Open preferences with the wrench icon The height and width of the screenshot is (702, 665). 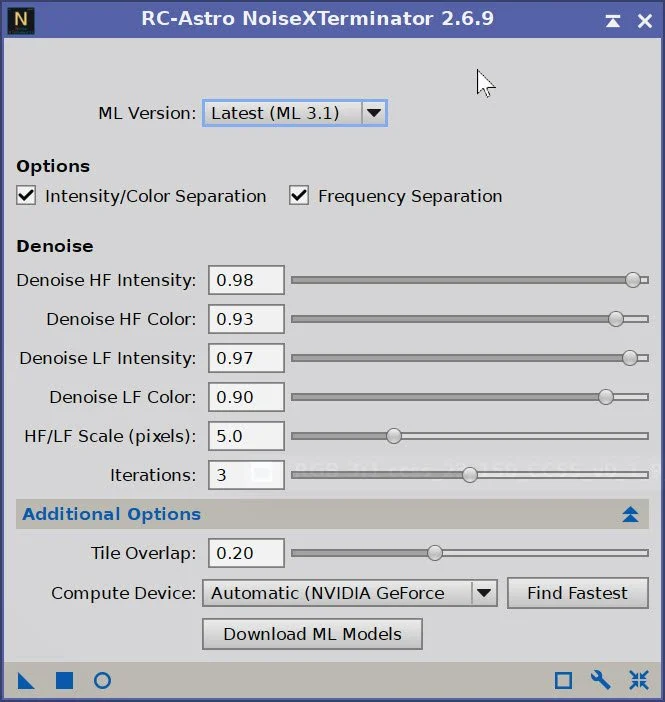tap(601, 681)
